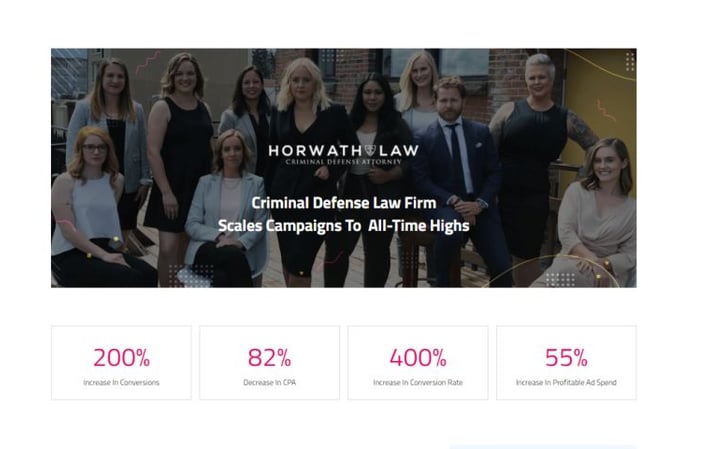The width and height of the screenshot is (709, 449).
Task: Select the 200% stat figure
Action: (x=121, y=358)
